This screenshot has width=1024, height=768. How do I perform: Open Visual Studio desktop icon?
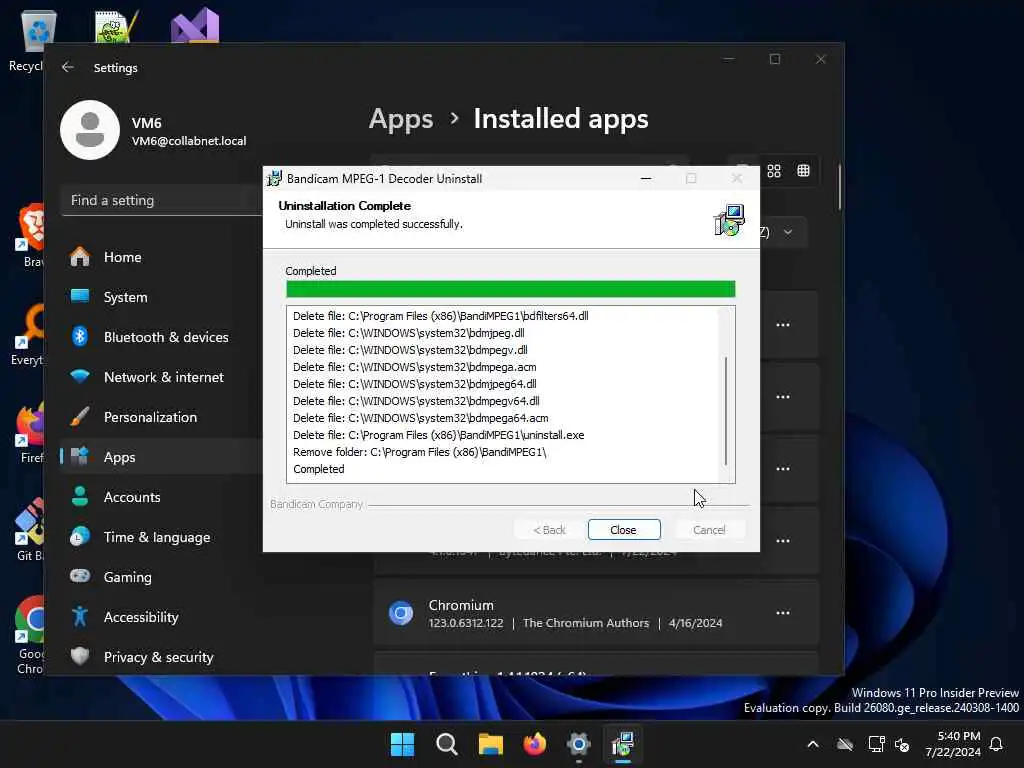point(195,26)
